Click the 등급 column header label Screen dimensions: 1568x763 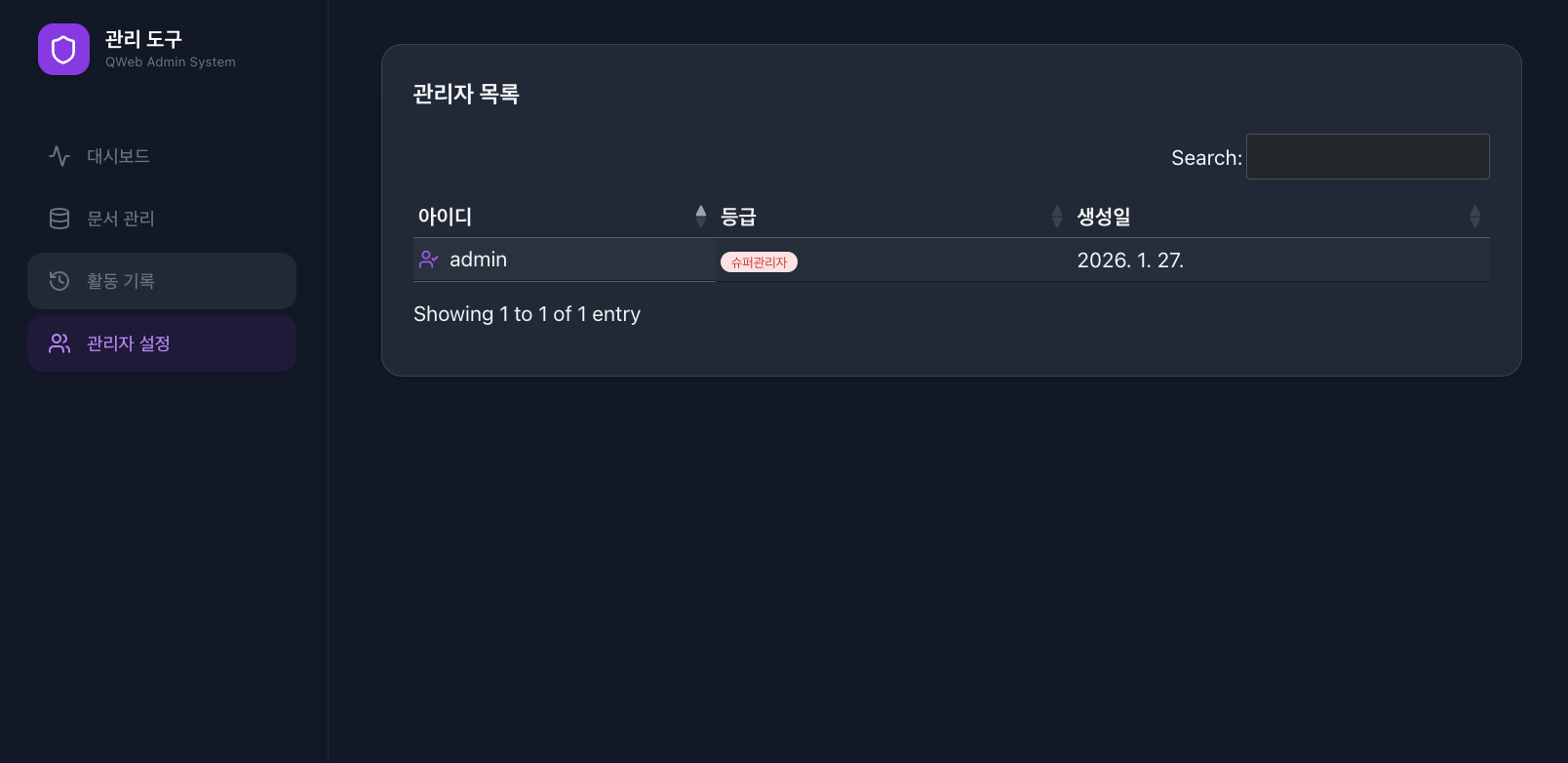point(738,217)
